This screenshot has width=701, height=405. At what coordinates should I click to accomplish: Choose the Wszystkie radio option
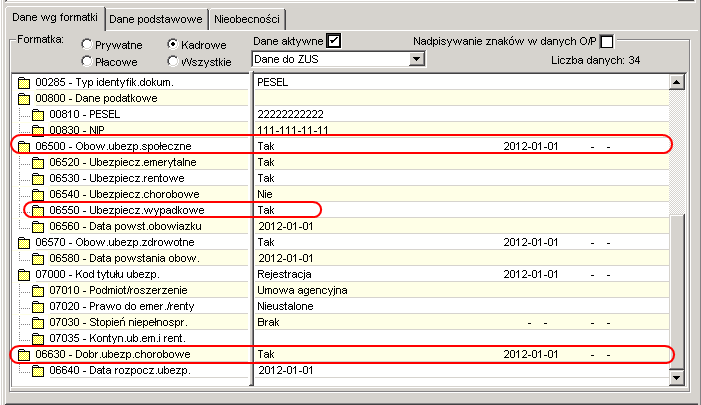tap(173, 61)
